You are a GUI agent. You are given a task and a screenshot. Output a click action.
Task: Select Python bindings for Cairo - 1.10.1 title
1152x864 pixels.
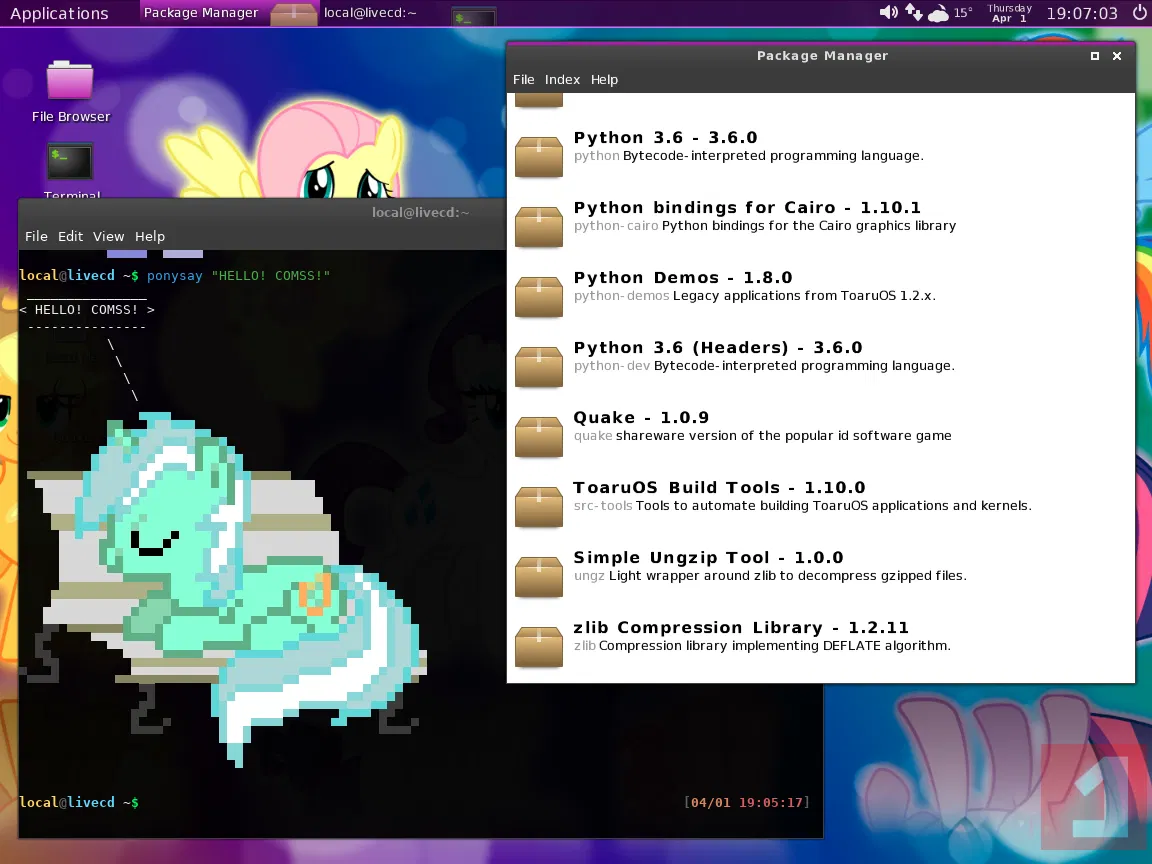(x=747, y=207)
